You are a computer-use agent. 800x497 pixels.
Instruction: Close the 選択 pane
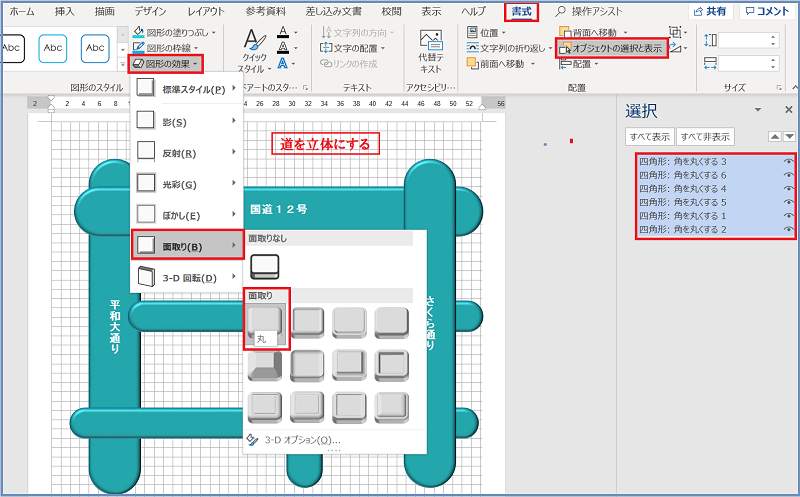pos(788,110)
